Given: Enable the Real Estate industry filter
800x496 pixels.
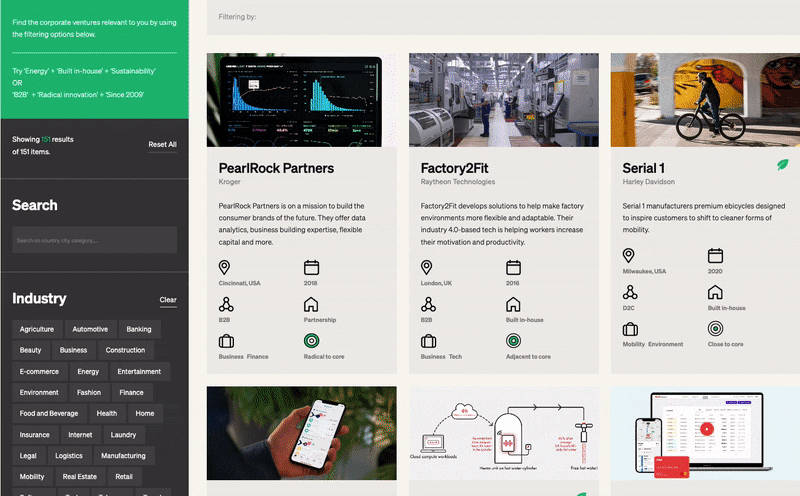Looking at the screenshot, I should 80,477.
